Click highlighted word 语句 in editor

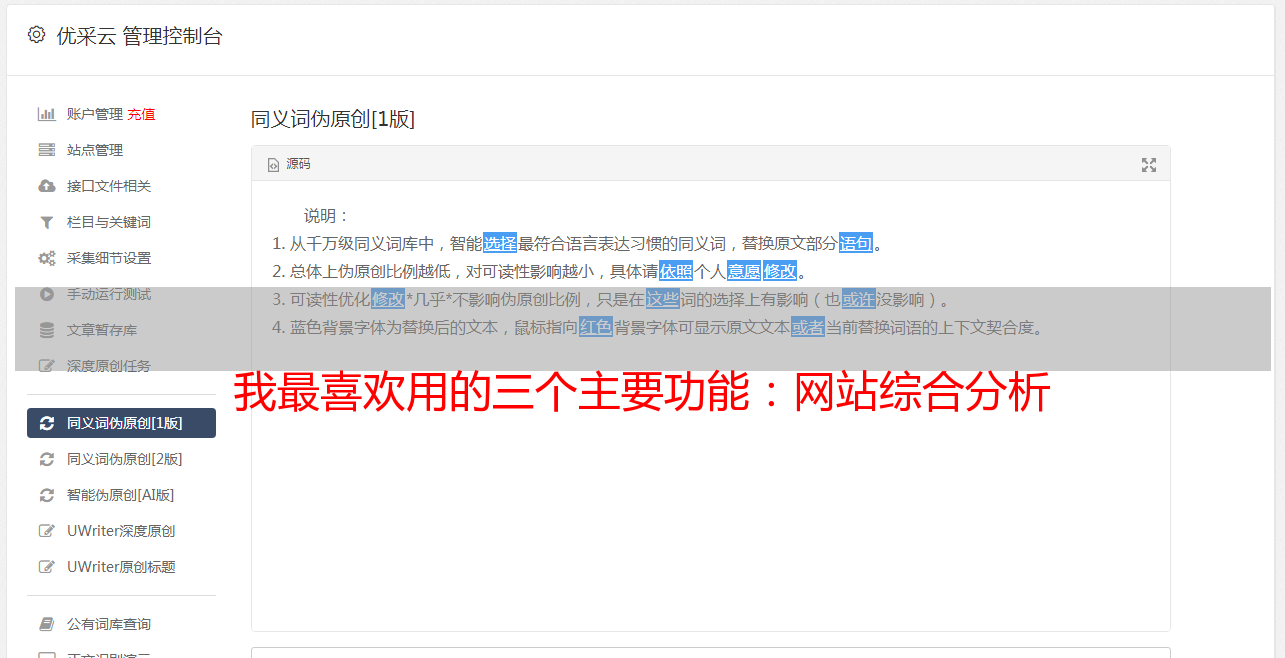point(856,243)
